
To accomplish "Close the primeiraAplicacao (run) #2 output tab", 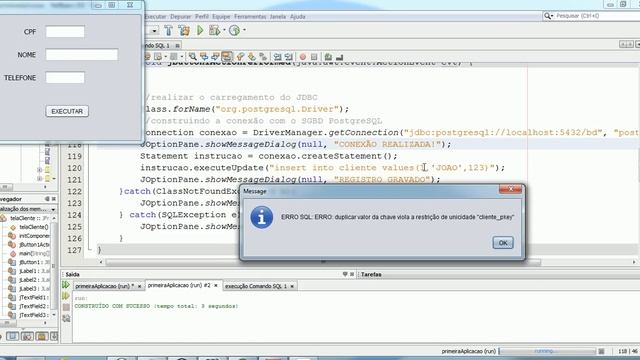I will coord(216,285).
